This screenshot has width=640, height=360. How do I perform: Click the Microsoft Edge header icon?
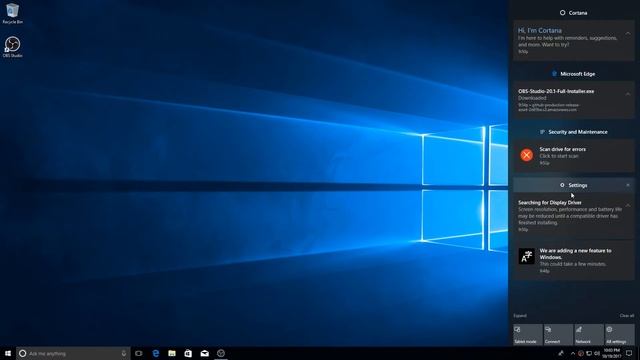pyautogui.click(x=554, y=74)
